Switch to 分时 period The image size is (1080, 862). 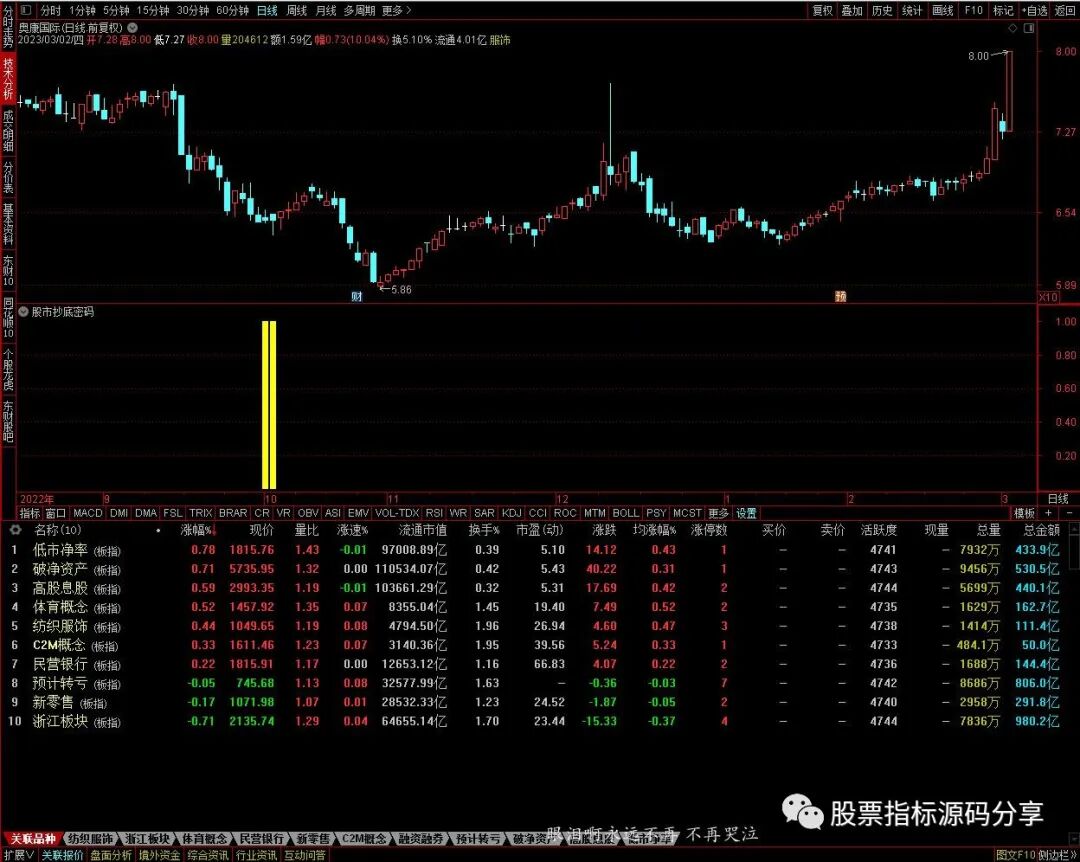(51, 11)
